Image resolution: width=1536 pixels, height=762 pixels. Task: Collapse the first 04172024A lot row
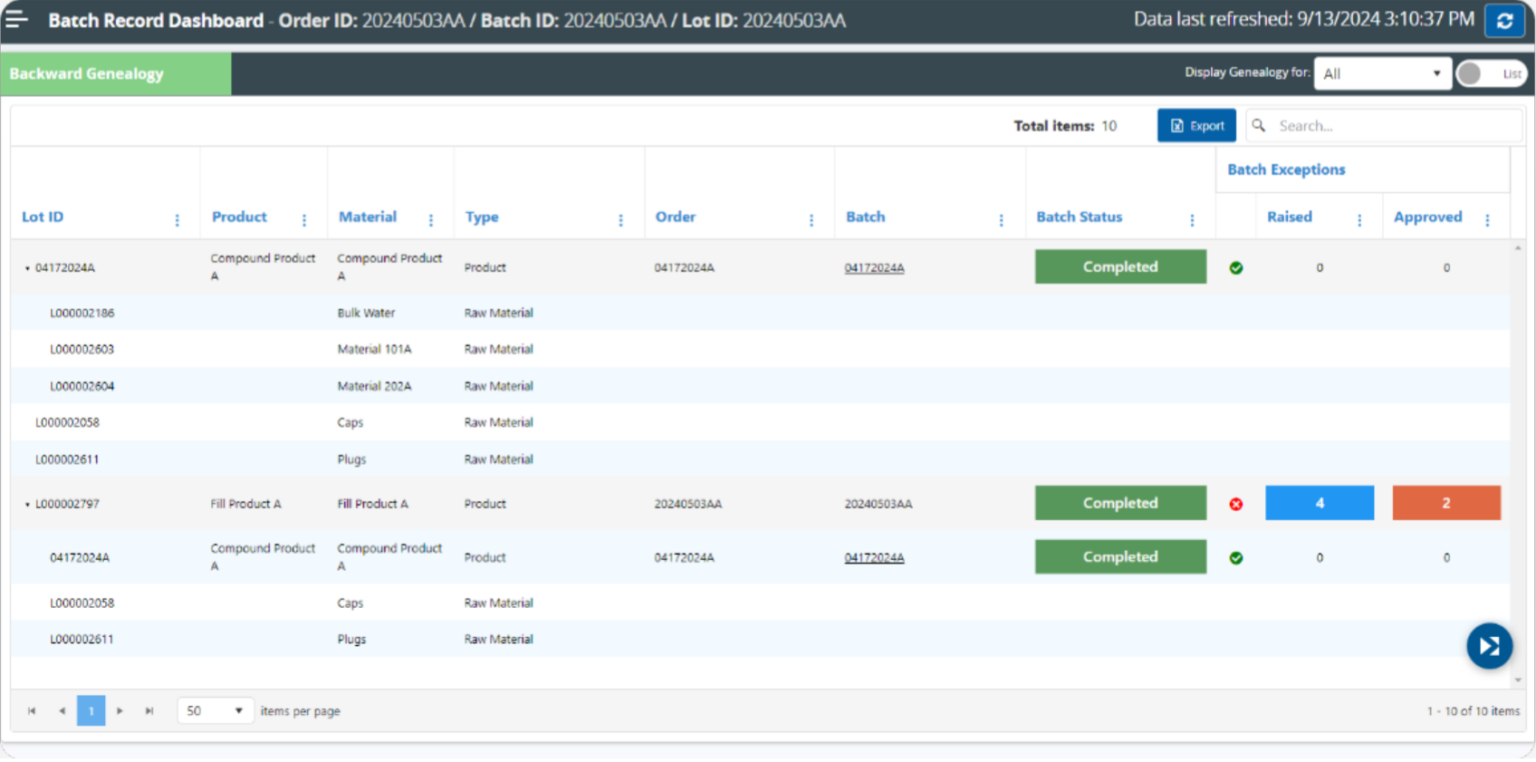(27, 268)
